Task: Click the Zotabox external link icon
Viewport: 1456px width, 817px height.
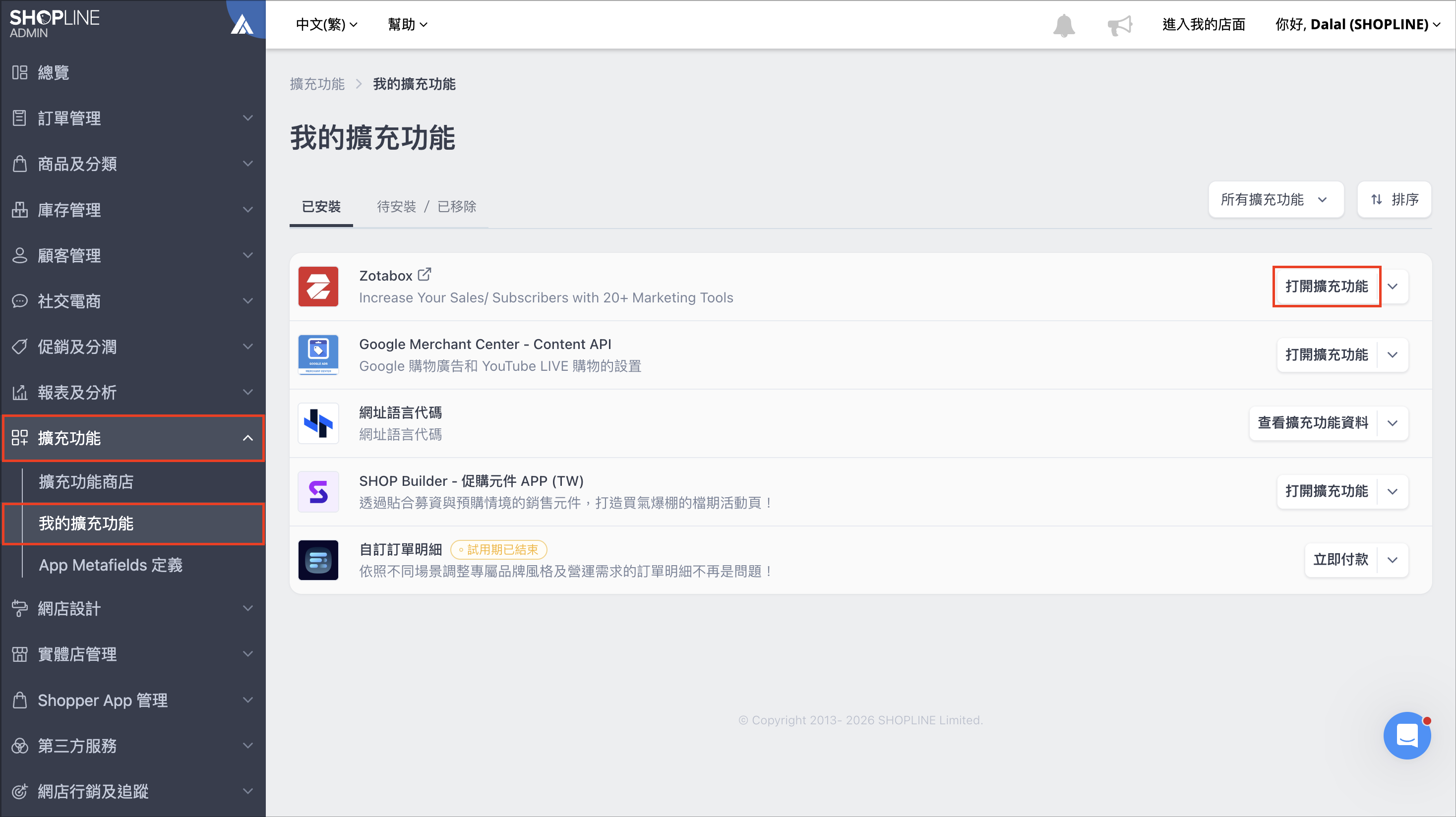Action: (x=425, y=275)
